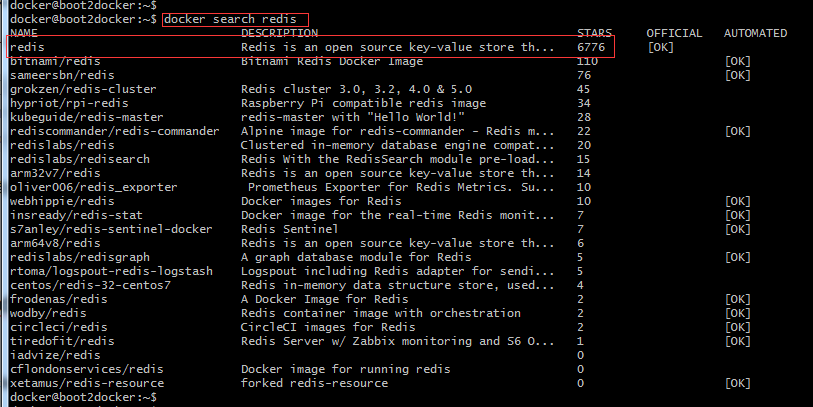Image resolution: width=813 pixels, height=407 pixels.
Task: Click the [OK] automated flag for xetamus/redis-resource
Action: tap(737, 383)
